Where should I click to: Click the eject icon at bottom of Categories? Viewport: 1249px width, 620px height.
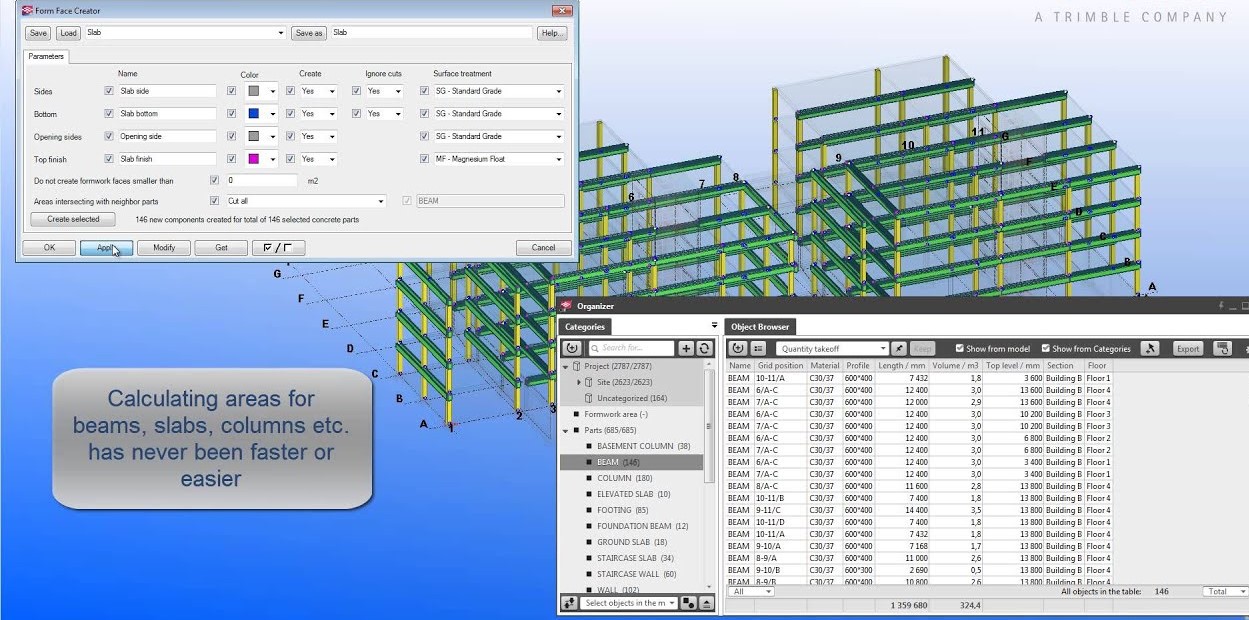pos(706,603)
